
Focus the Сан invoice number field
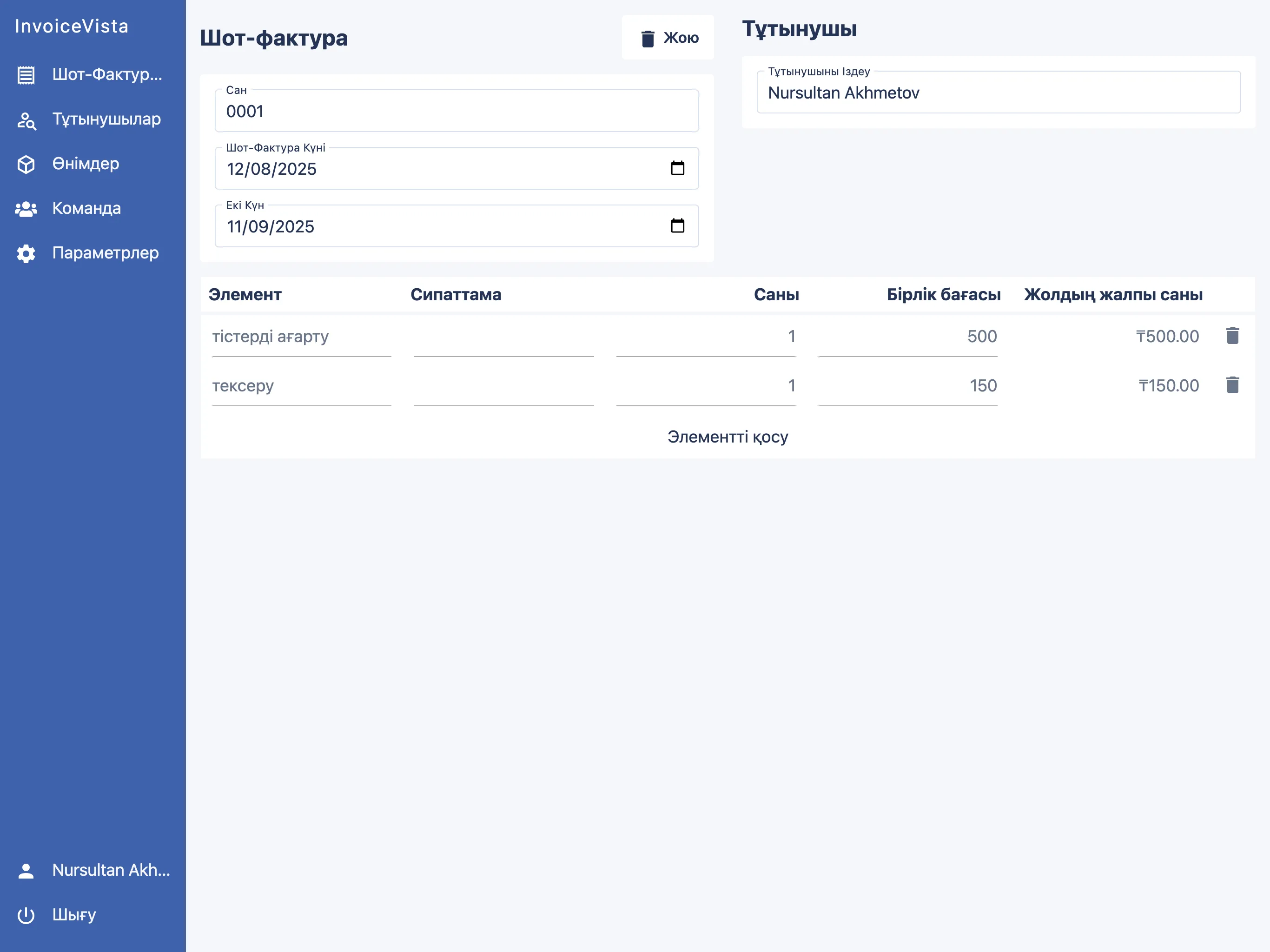456,112
